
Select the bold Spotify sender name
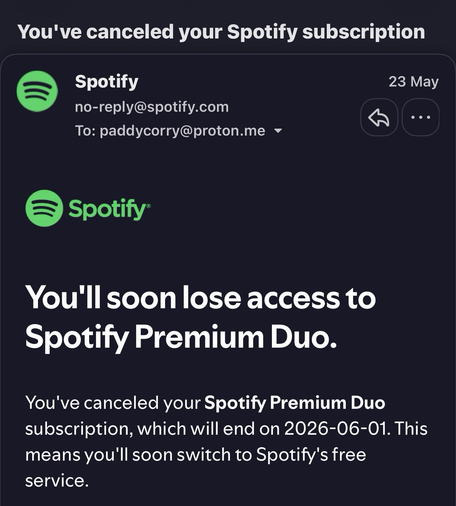[x=106, y=82]
